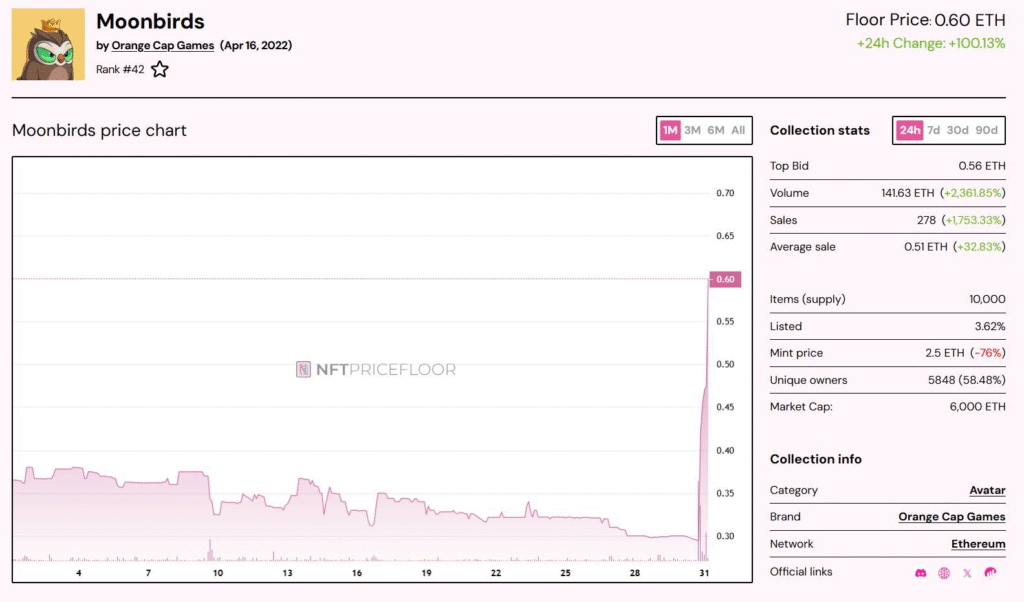Image resolution: width=1024 pixels, height=602 pixels.
Task: Click the mint price change -76% figure
Action: [x=987, y=353]
